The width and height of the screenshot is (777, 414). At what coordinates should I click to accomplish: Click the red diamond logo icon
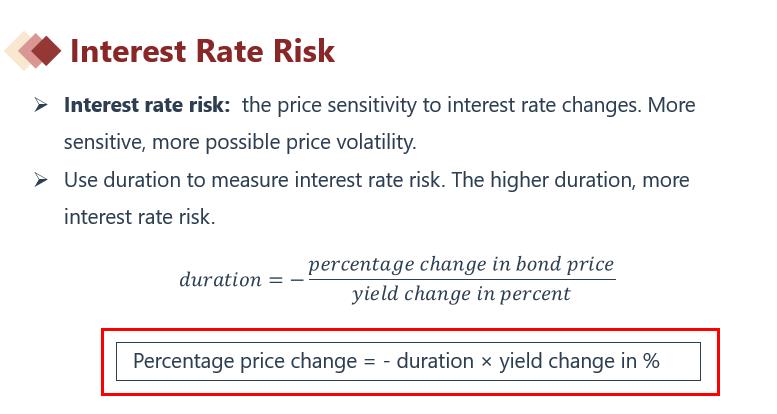click(x=33, y=51)
